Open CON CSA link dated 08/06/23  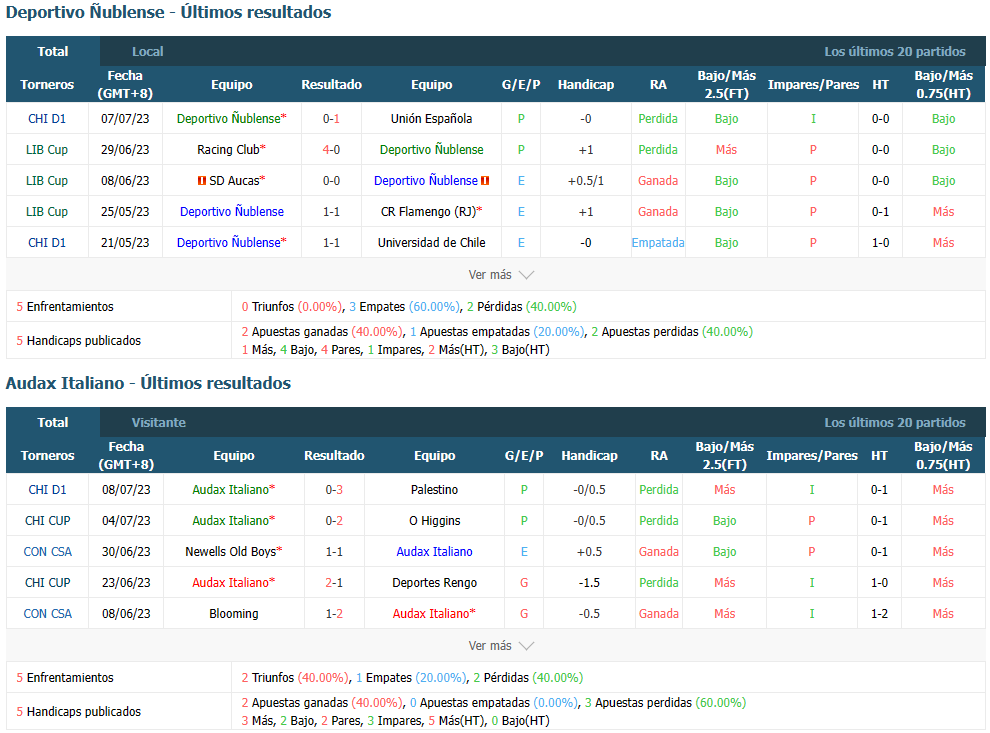click(x=47, y=613)
